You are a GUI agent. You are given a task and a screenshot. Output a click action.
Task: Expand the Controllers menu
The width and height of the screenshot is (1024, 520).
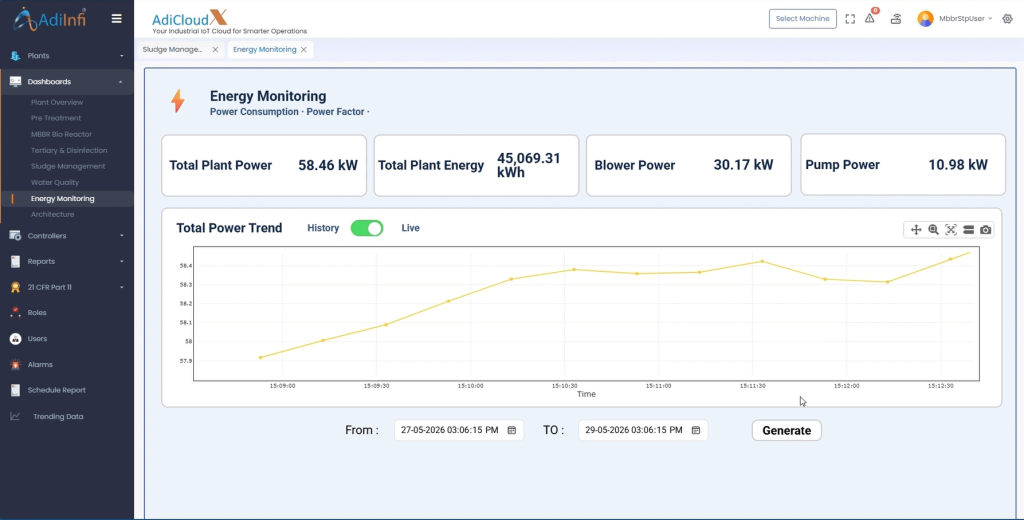click(121, 236)
